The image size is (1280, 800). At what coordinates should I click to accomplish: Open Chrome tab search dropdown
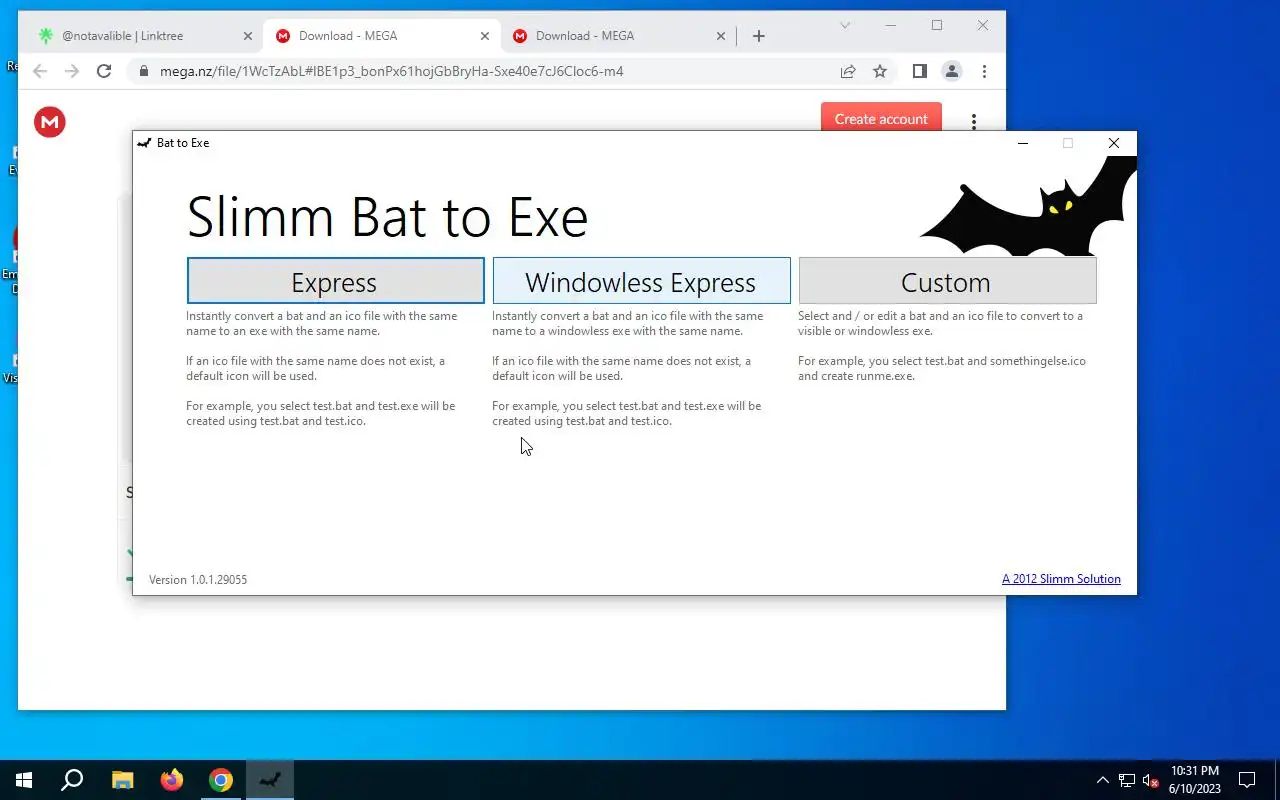point(845,25)
